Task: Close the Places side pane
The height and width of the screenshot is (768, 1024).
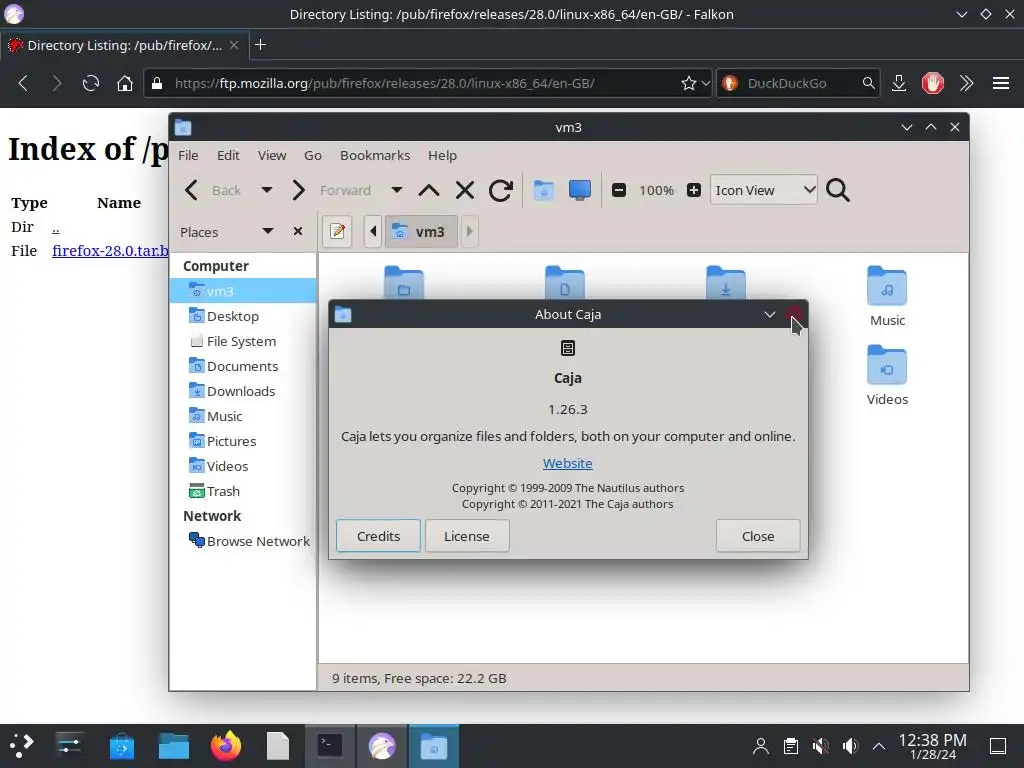Action: [298, 231]
